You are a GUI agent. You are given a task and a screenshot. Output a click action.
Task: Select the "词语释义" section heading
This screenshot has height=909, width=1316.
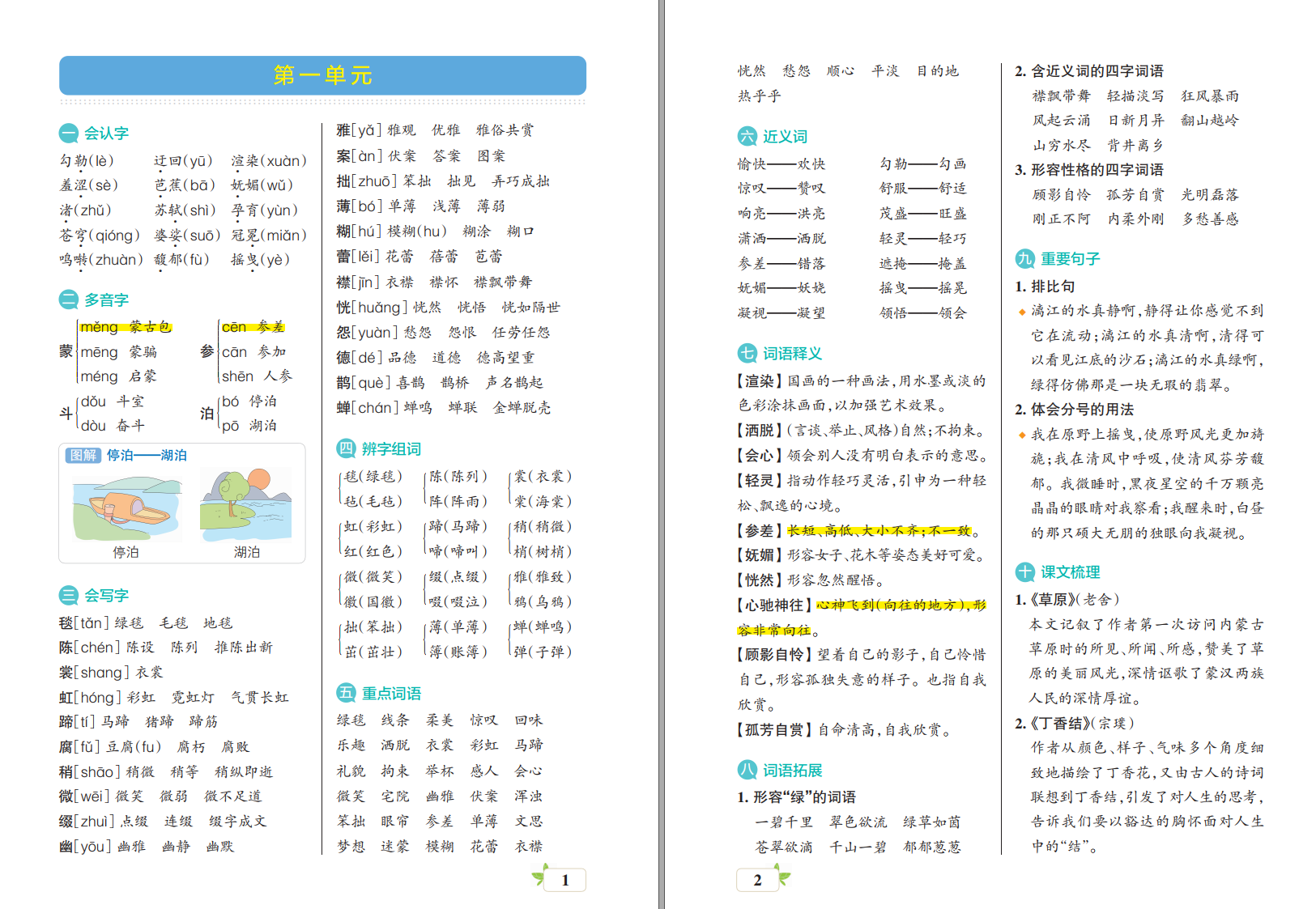[780, 354]
